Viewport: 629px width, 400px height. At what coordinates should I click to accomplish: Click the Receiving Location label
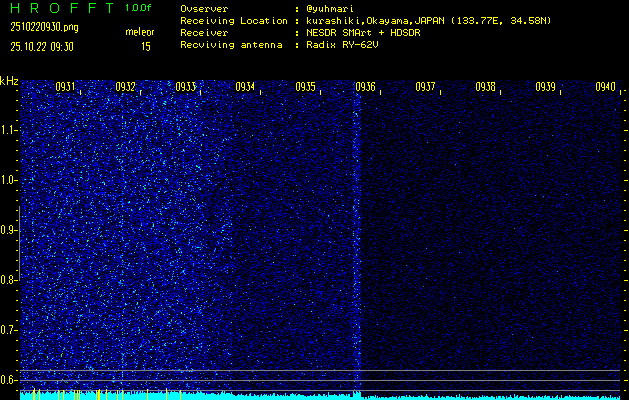coord(234,21)
